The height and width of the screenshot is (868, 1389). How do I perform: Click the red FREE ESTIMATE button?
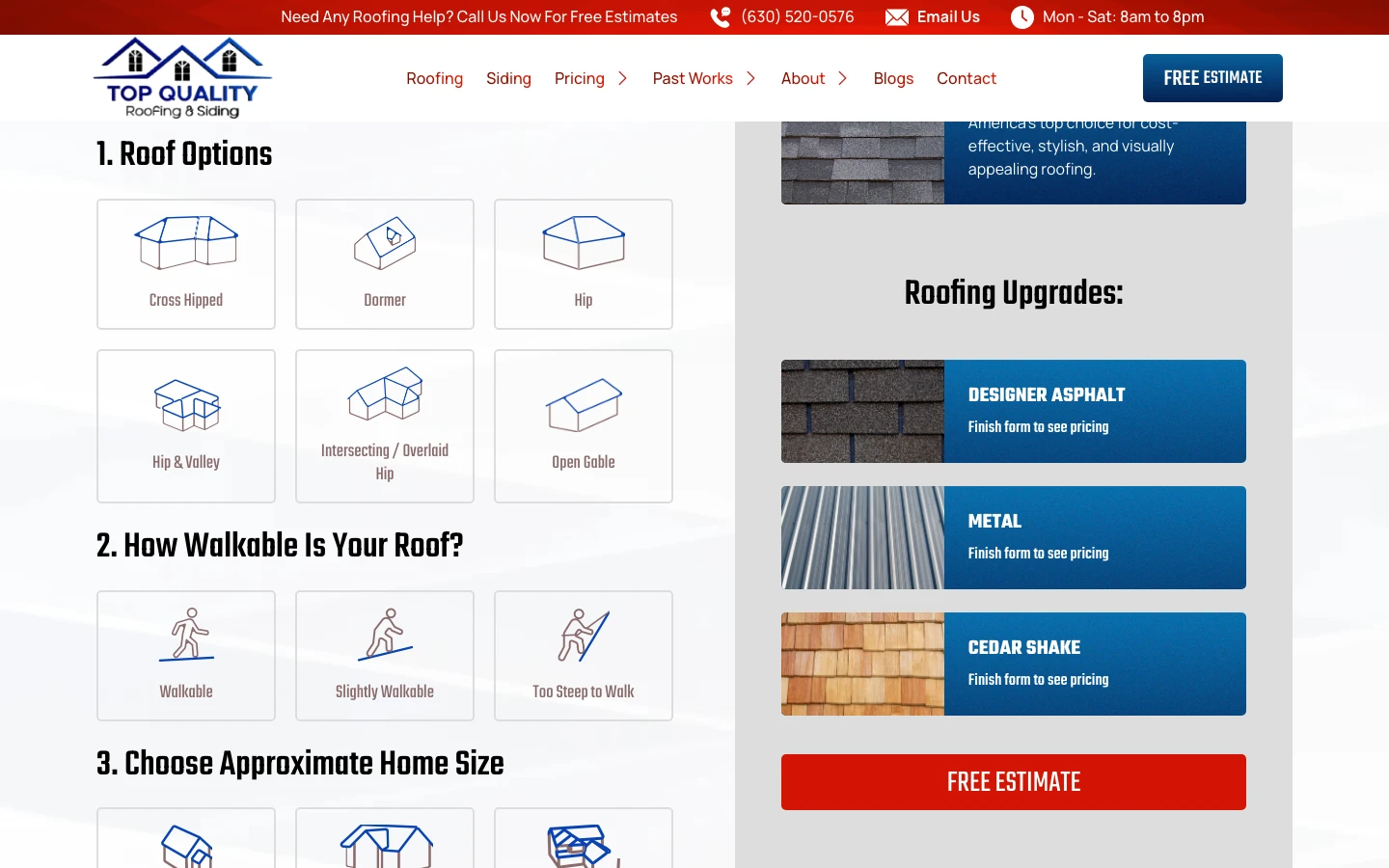point(1014,782)
